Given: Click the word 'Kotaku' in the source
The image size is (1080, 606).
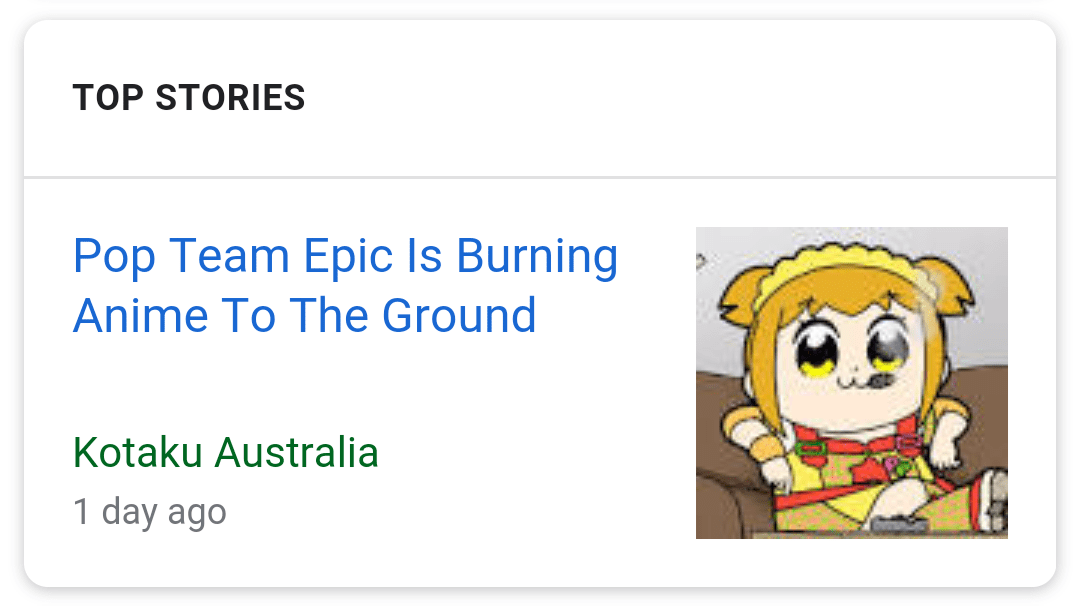Looking at the screenshot, I should 138,452.
